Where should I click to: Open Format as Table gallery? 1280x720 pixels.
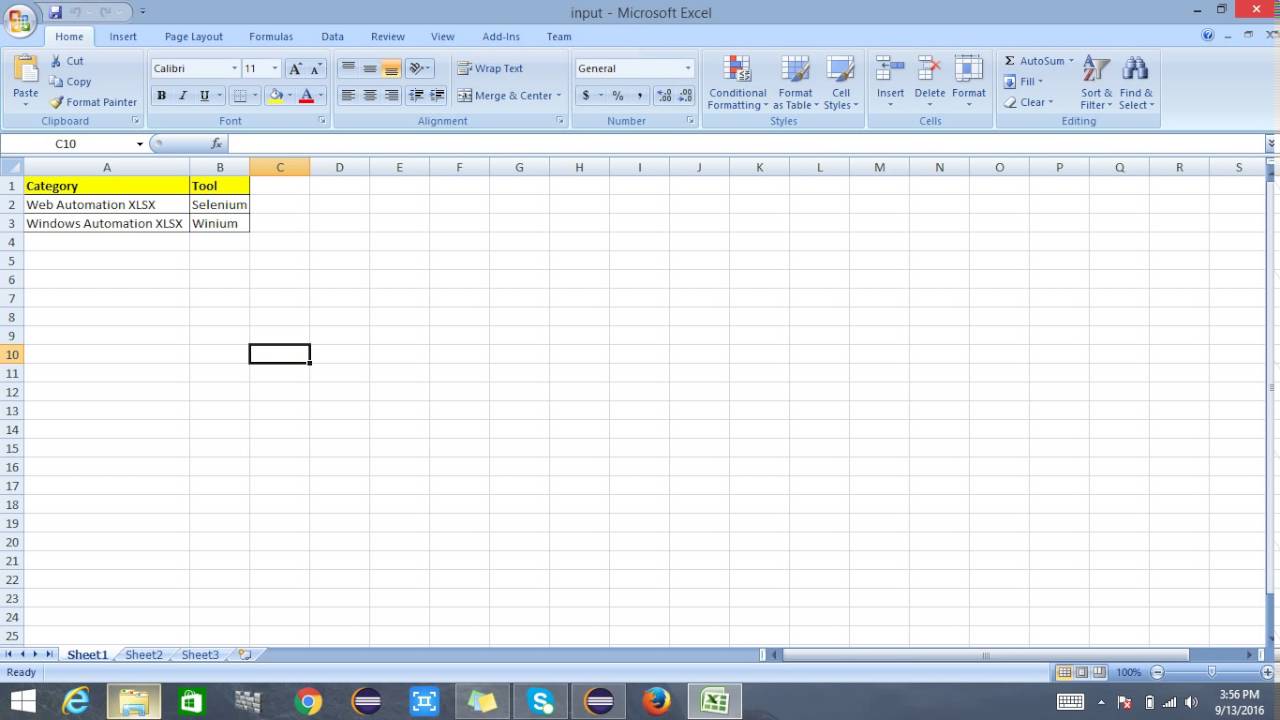pyautogui.click(x=795, y=83)
